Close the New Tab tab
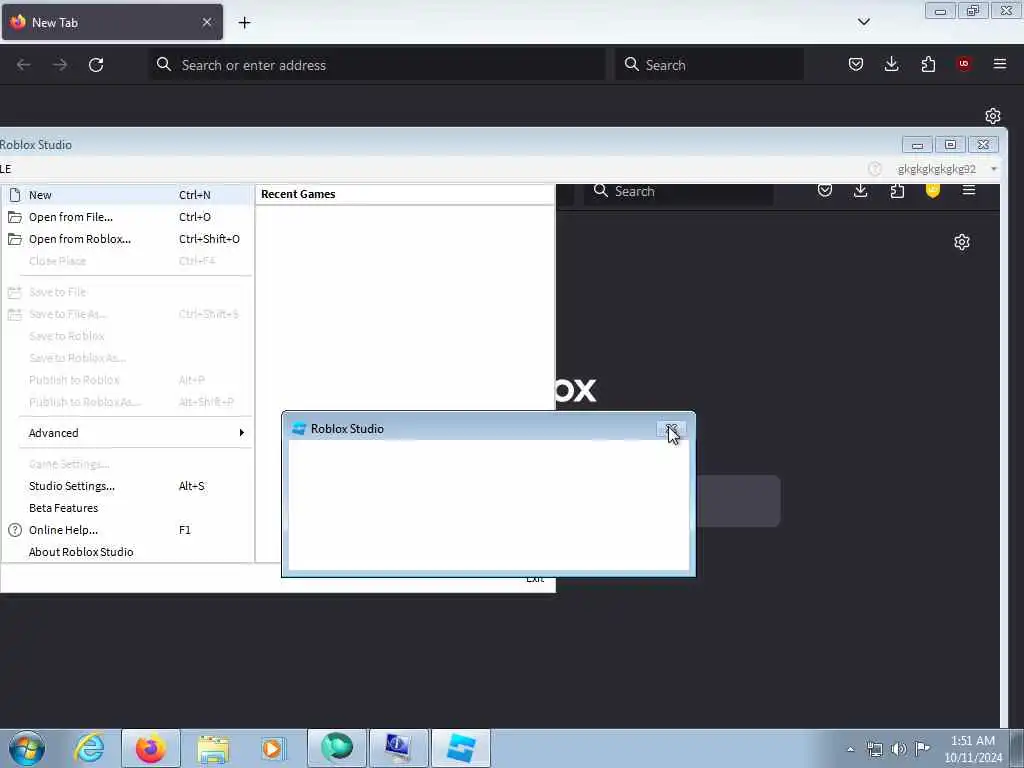The height and width of the screenshot is (768, 1024). pyautogui.click(x=207, y=22)
